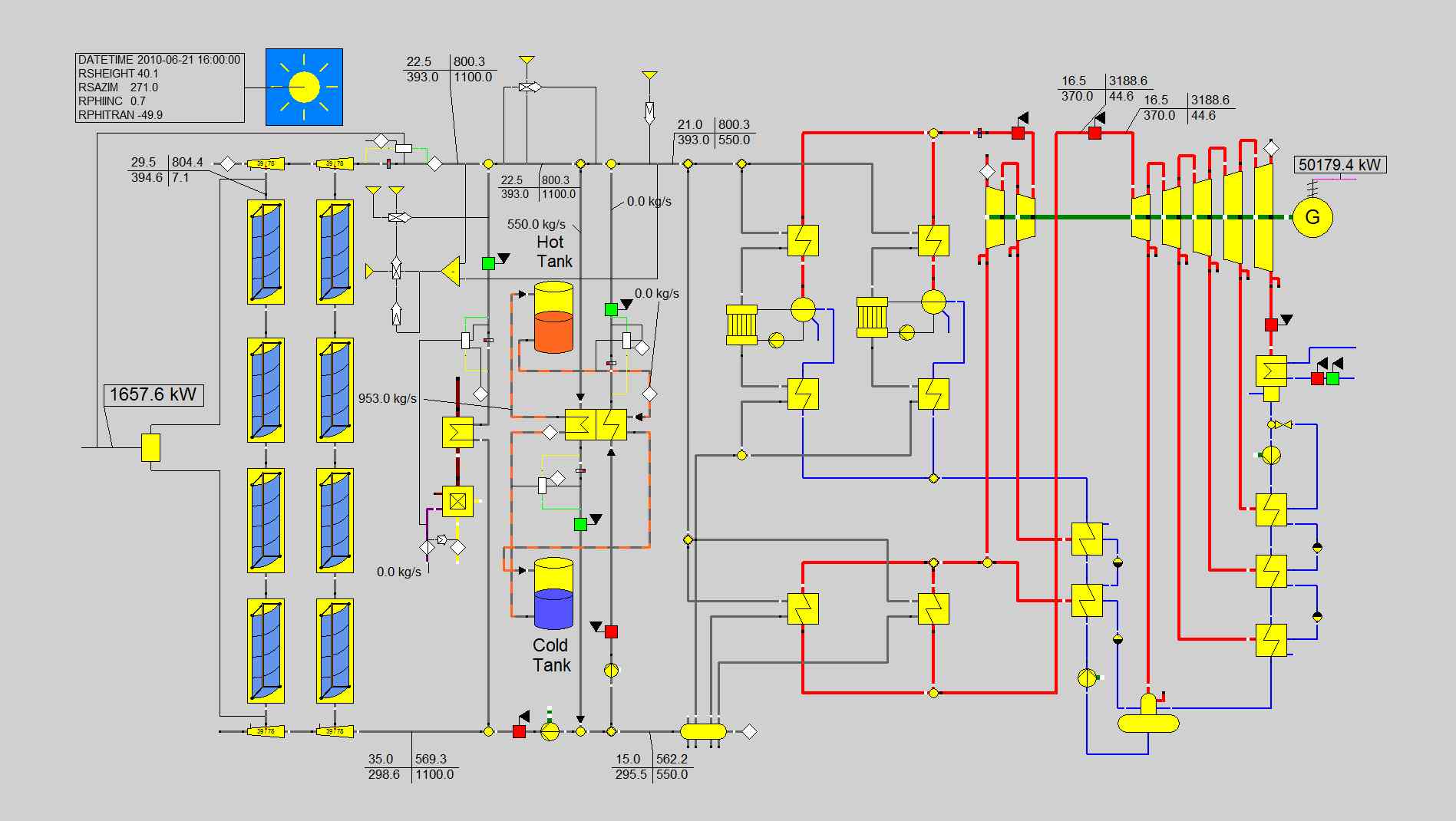Click the sun icon on blue background

coord(304,87)
